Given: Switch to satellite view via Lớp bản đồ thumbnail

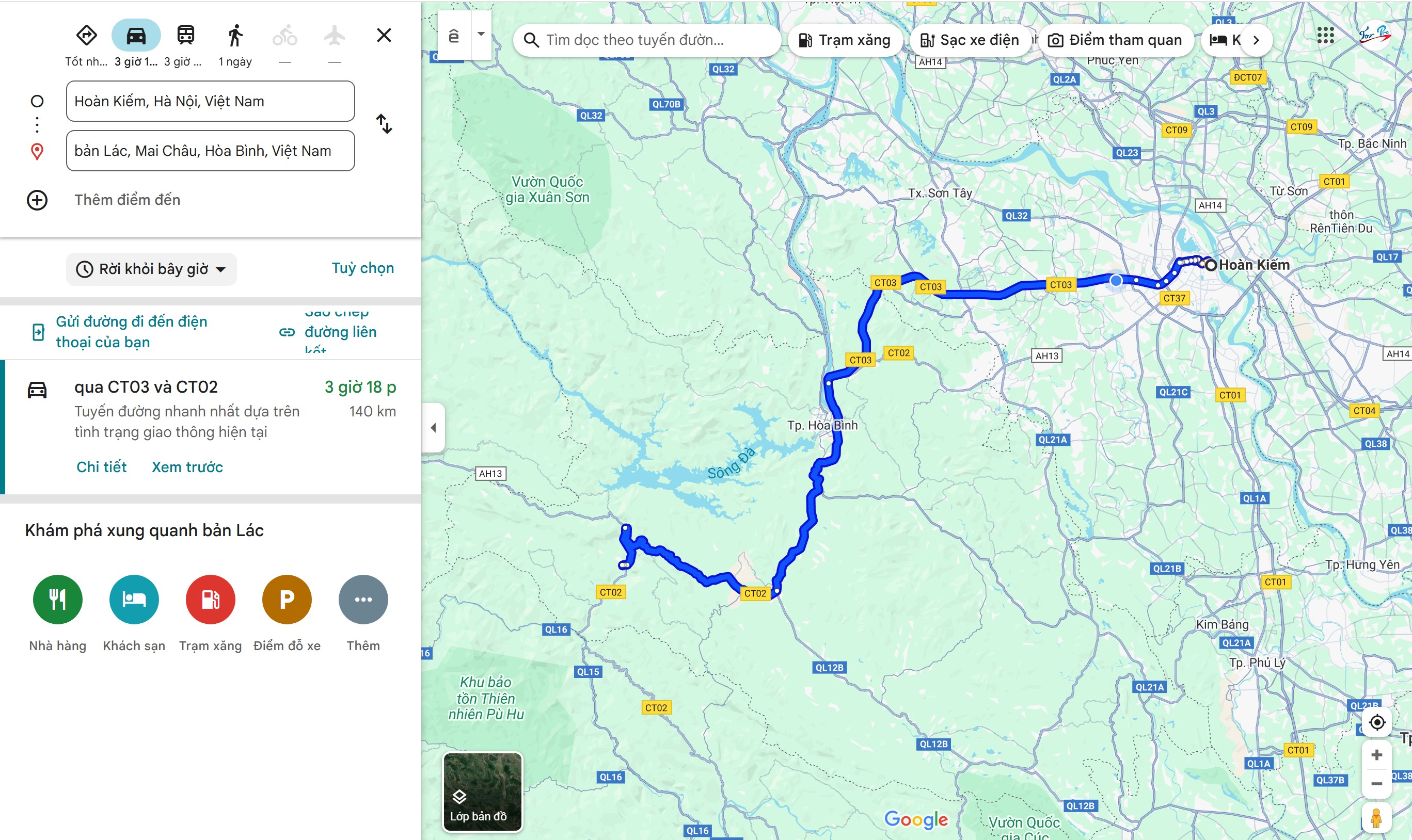Looking at the screenshot, I should click(x=482, y=791).
